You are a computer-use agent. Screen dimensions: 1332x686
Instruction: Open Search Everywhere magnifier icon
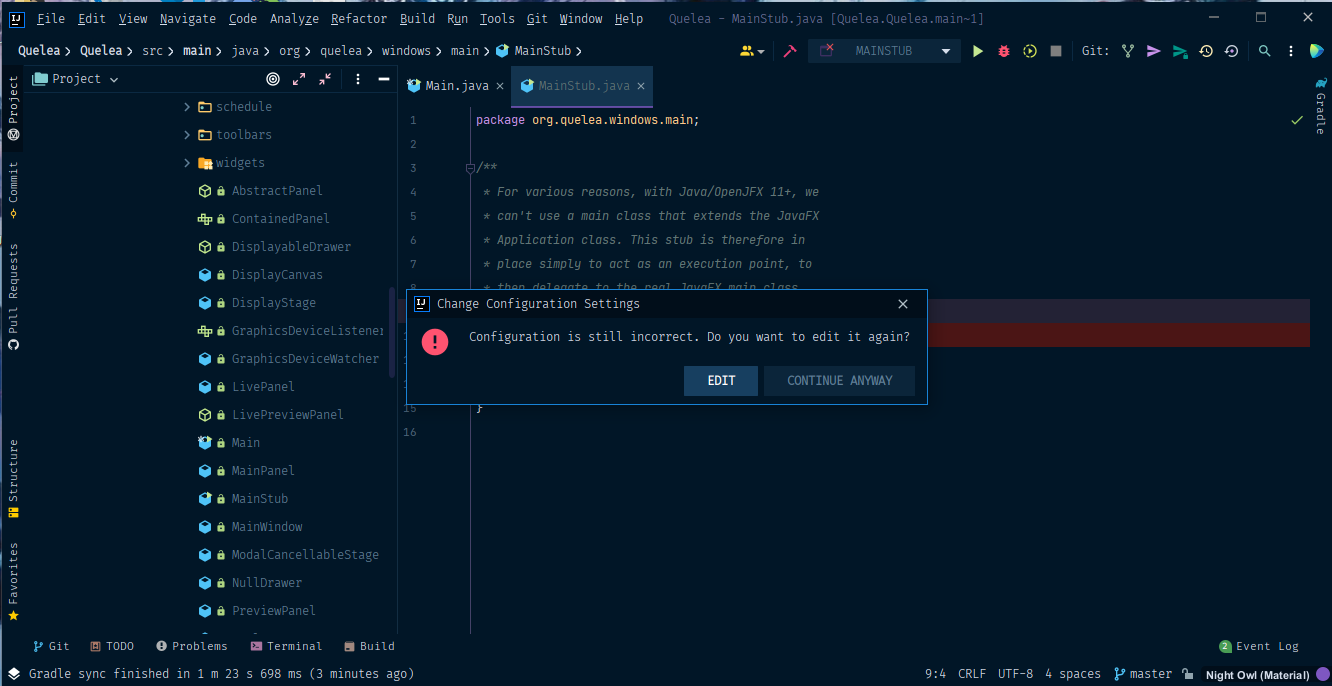(1265, 50)
